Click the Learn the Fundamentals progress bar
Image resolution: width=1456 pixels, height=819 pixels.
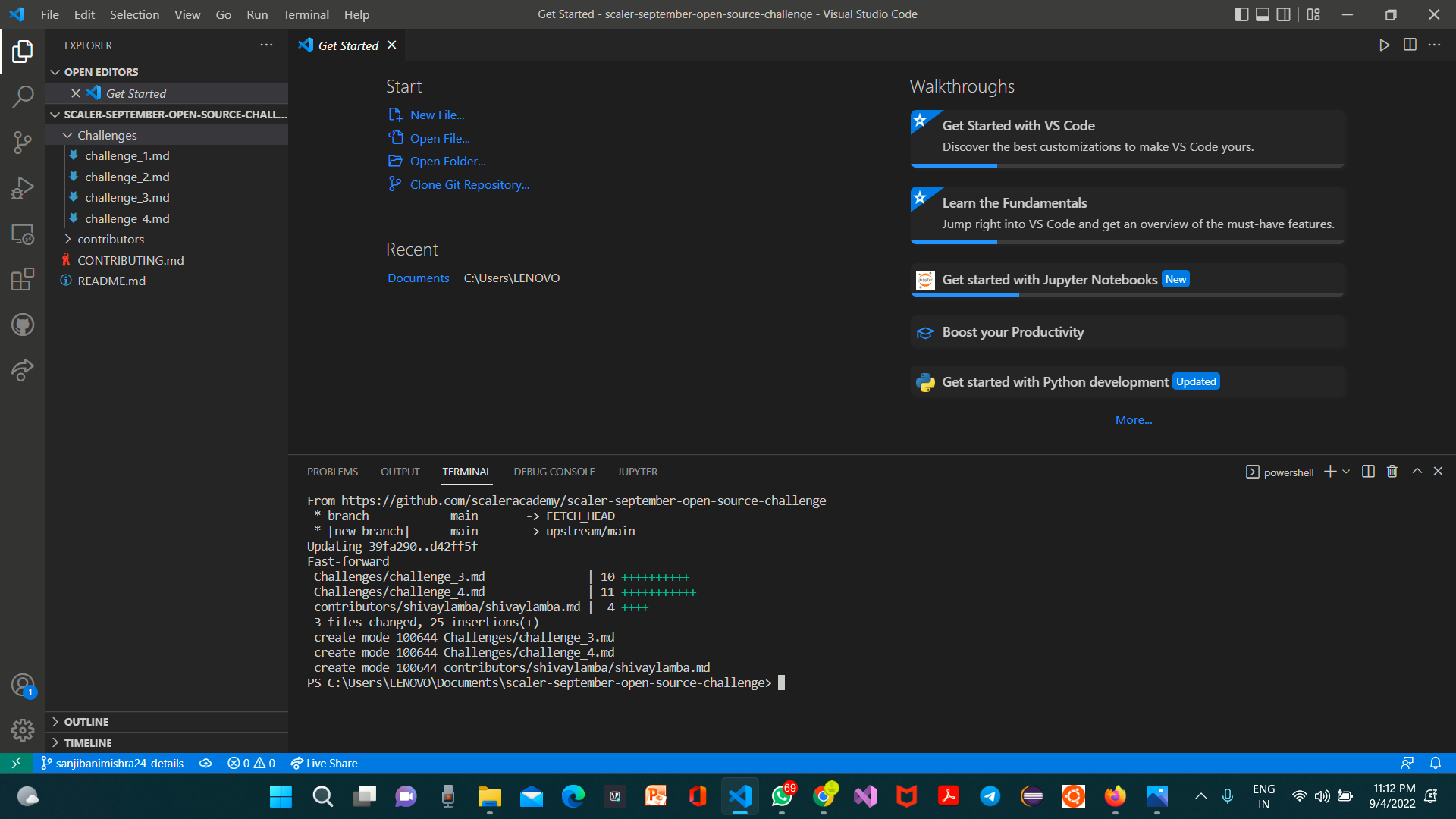954,242
